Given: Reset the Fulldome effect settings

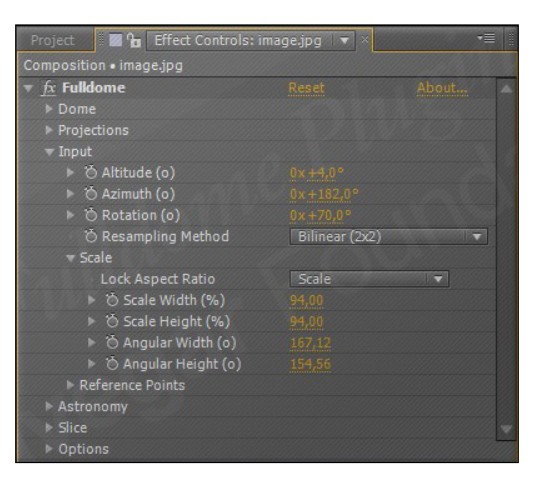Looking at the screenshot, I should (x=306, y=88).
